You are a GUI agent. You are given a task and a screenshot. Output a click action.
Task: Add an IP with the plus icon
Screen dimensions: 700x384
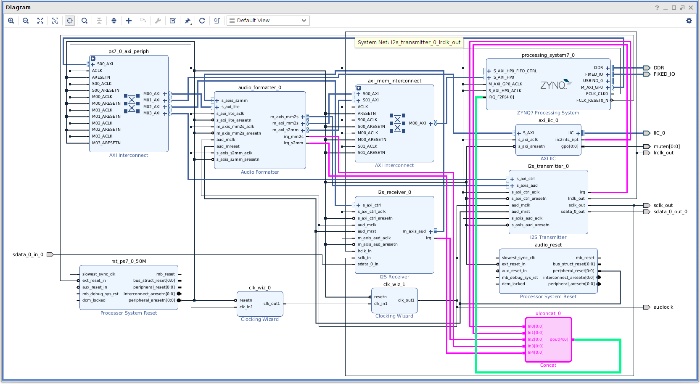tap(129, 21)
